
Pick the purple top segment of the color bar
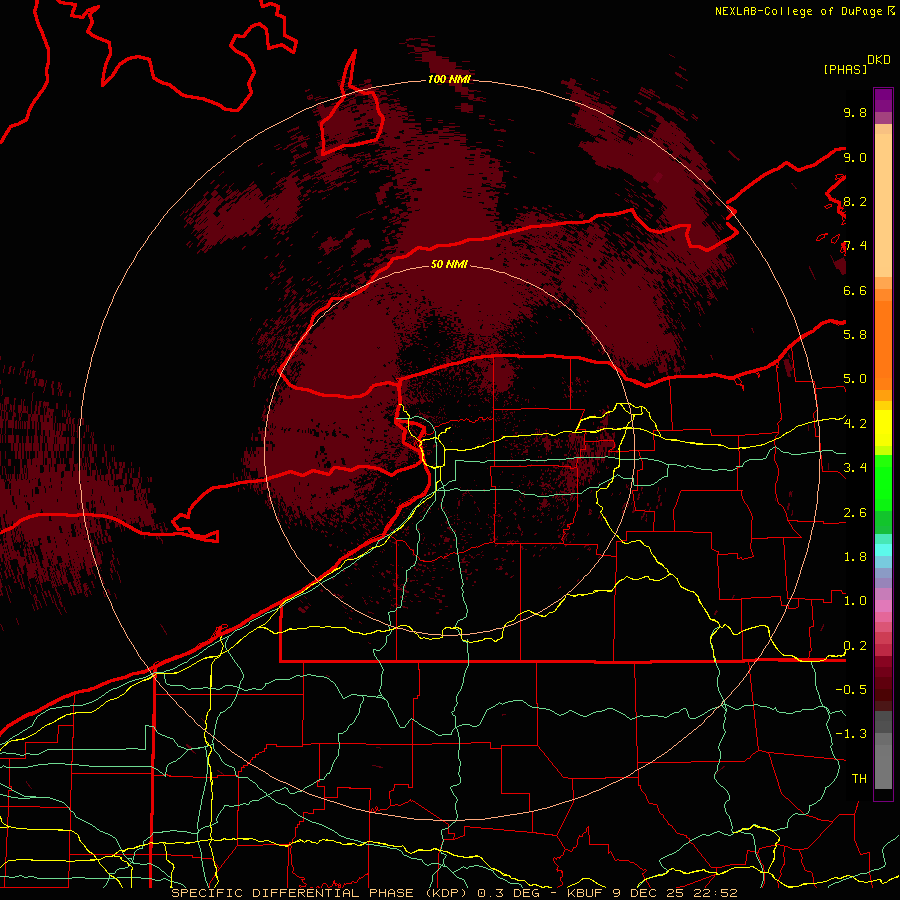coord(883,100)
